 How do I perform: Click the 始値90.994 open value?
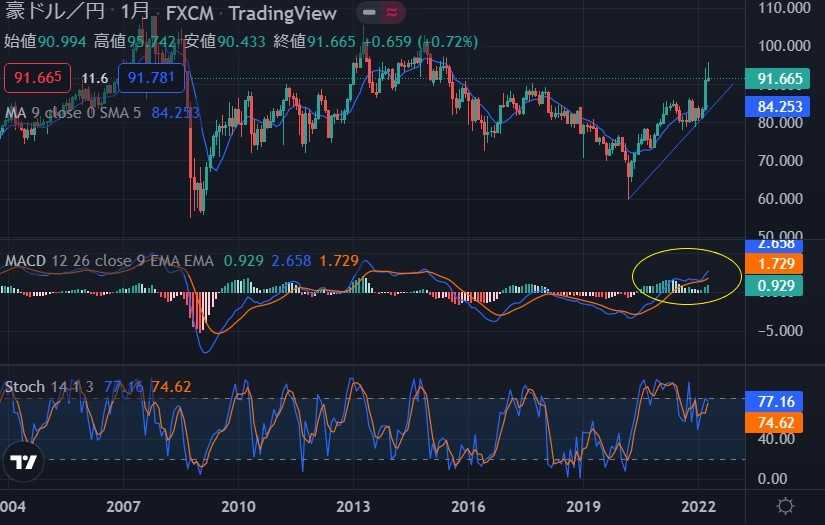(x=45, y=41)
